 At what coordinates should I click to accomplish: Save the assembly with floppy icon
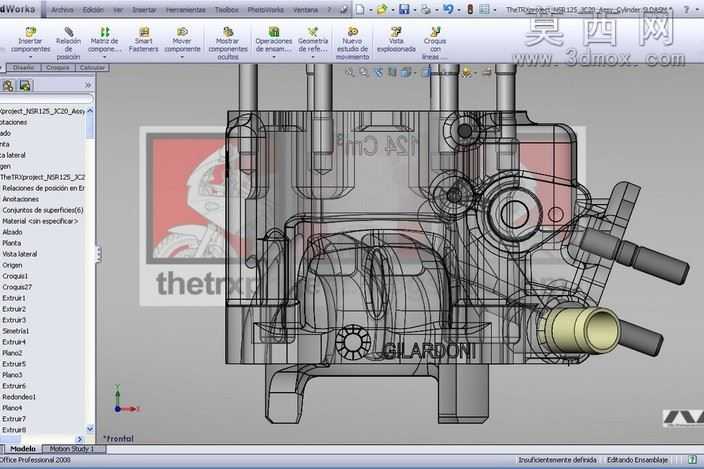click(404, 9)
